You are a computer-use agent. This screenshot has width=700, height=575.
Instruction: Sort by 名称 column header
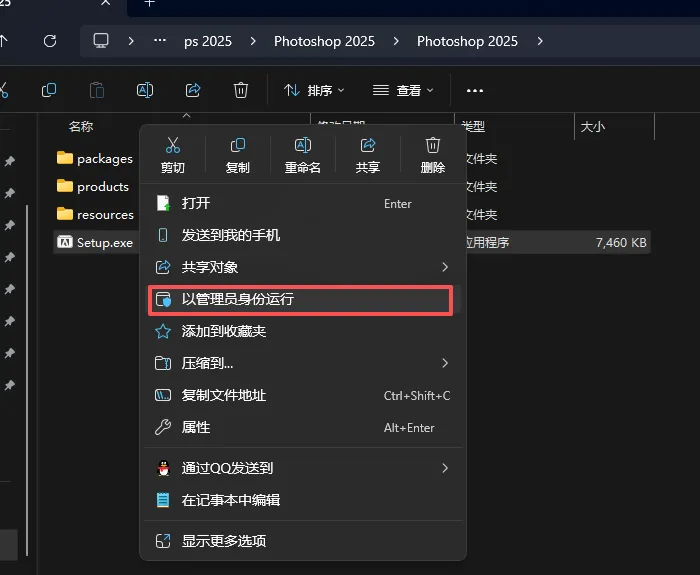[81, 127]
